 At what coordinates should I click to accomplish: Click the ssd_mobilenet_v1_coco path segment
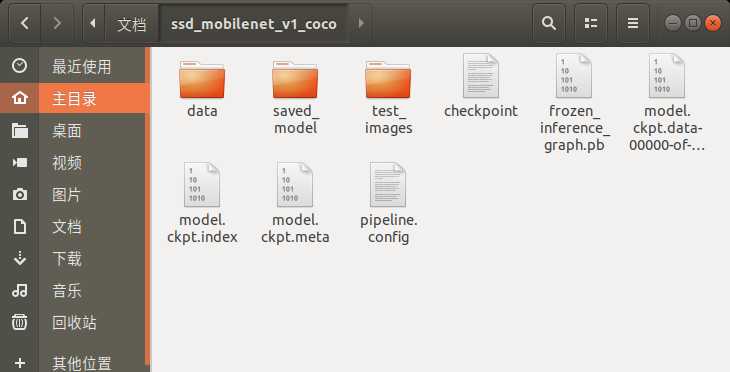(x=254, y=24)
